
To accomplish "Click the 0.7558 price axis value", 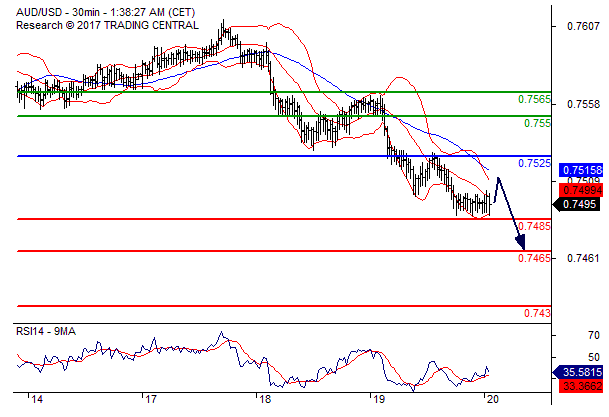I will [583, 104].
